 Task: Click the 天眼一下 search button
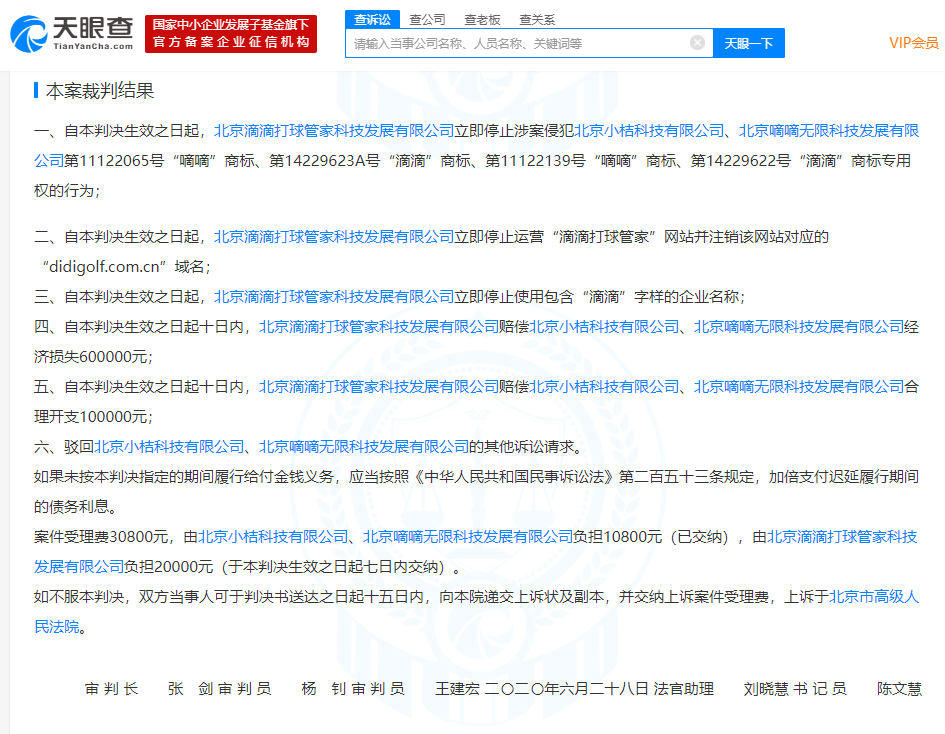click(749, 43)
